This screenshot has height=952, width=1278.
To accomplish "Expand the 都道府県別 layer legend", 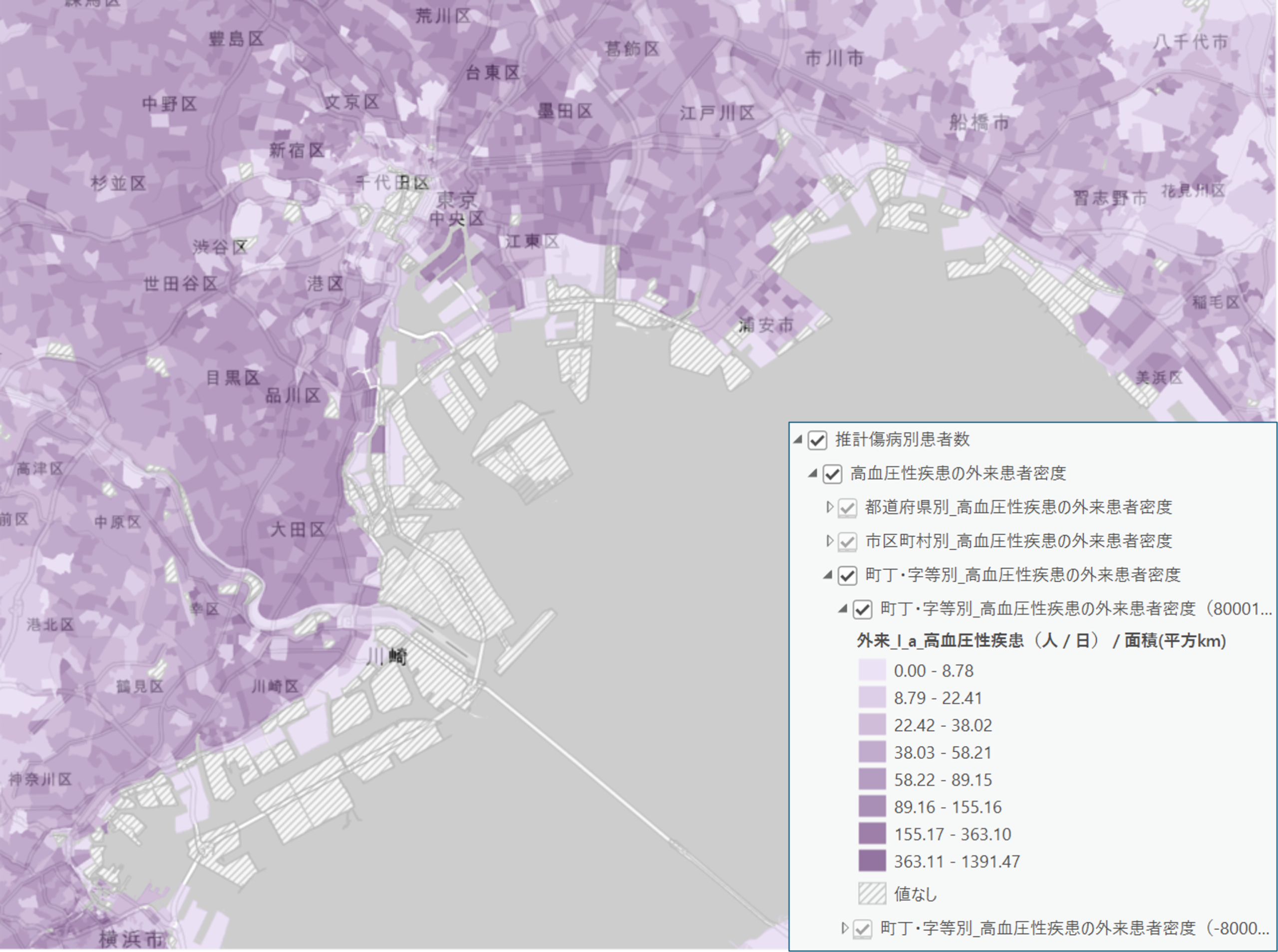I will (x=829, y=507).
